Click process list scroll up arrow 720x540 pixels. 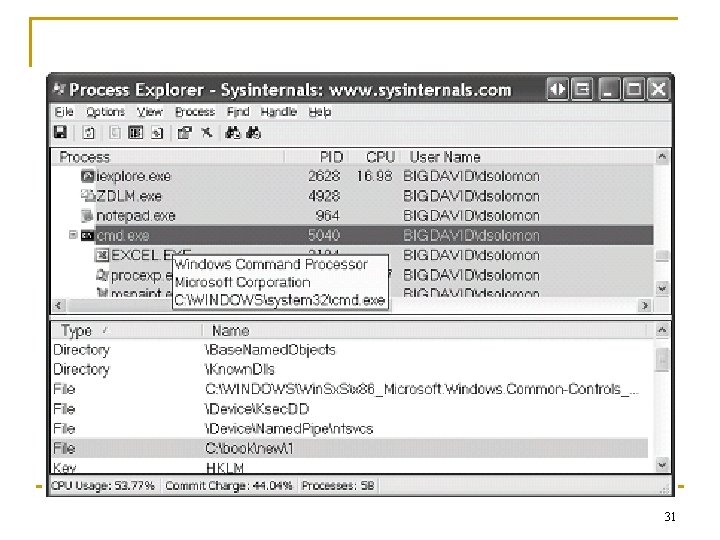(662, 157)
